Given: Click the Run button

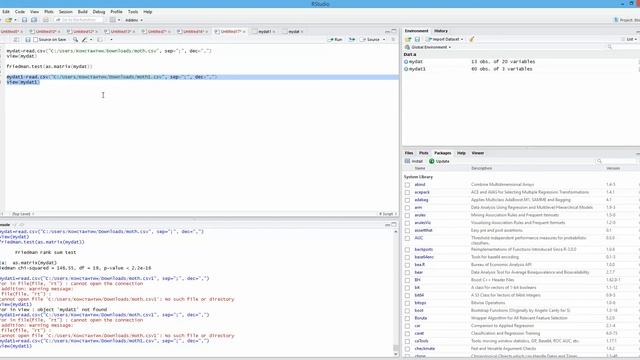Looking at the screenshot, I should pos(336,40).
